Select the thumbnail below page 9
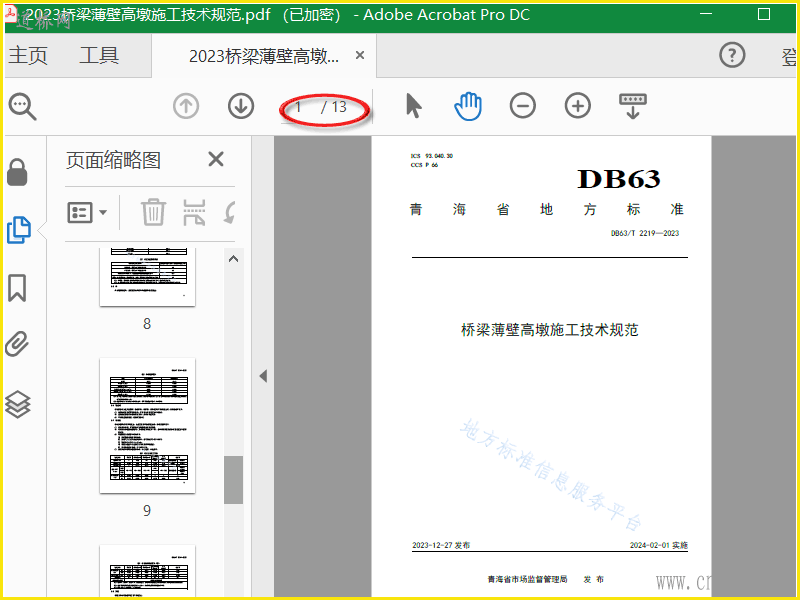The height and width of the screenshot is (600, 800). tap(147, 571)
